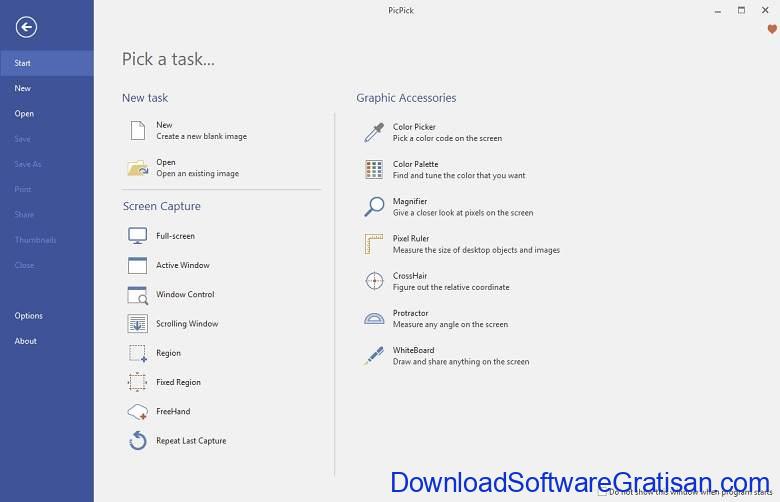780x502 pixels.
Task: Click the blank page New icon
Action: coord(138,131)
